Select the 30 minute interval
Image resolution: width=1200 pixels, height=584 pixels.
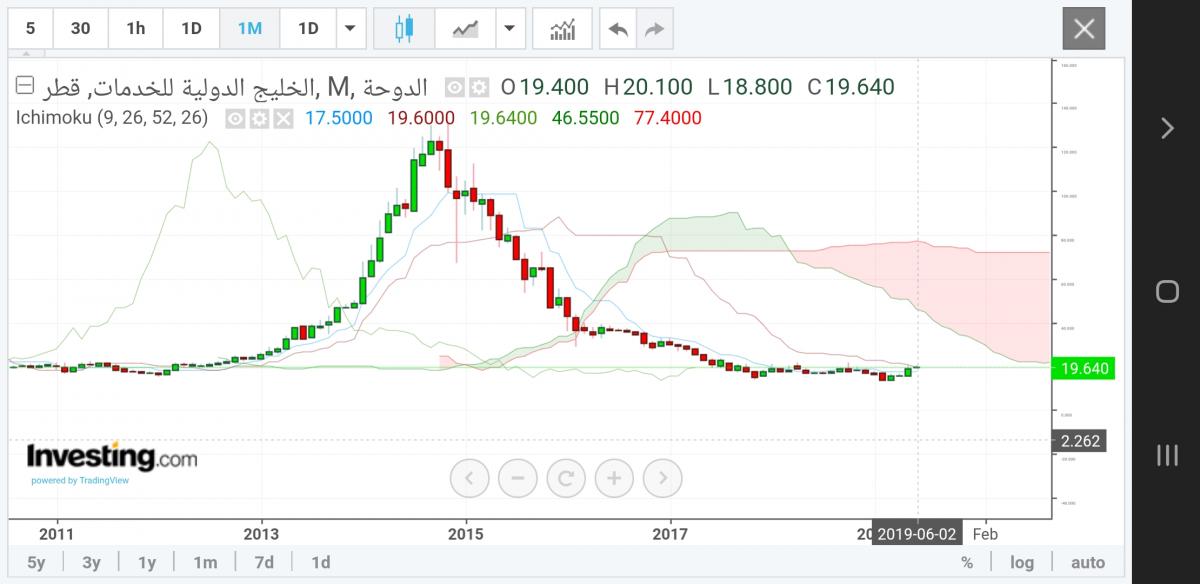pos(81,28)
